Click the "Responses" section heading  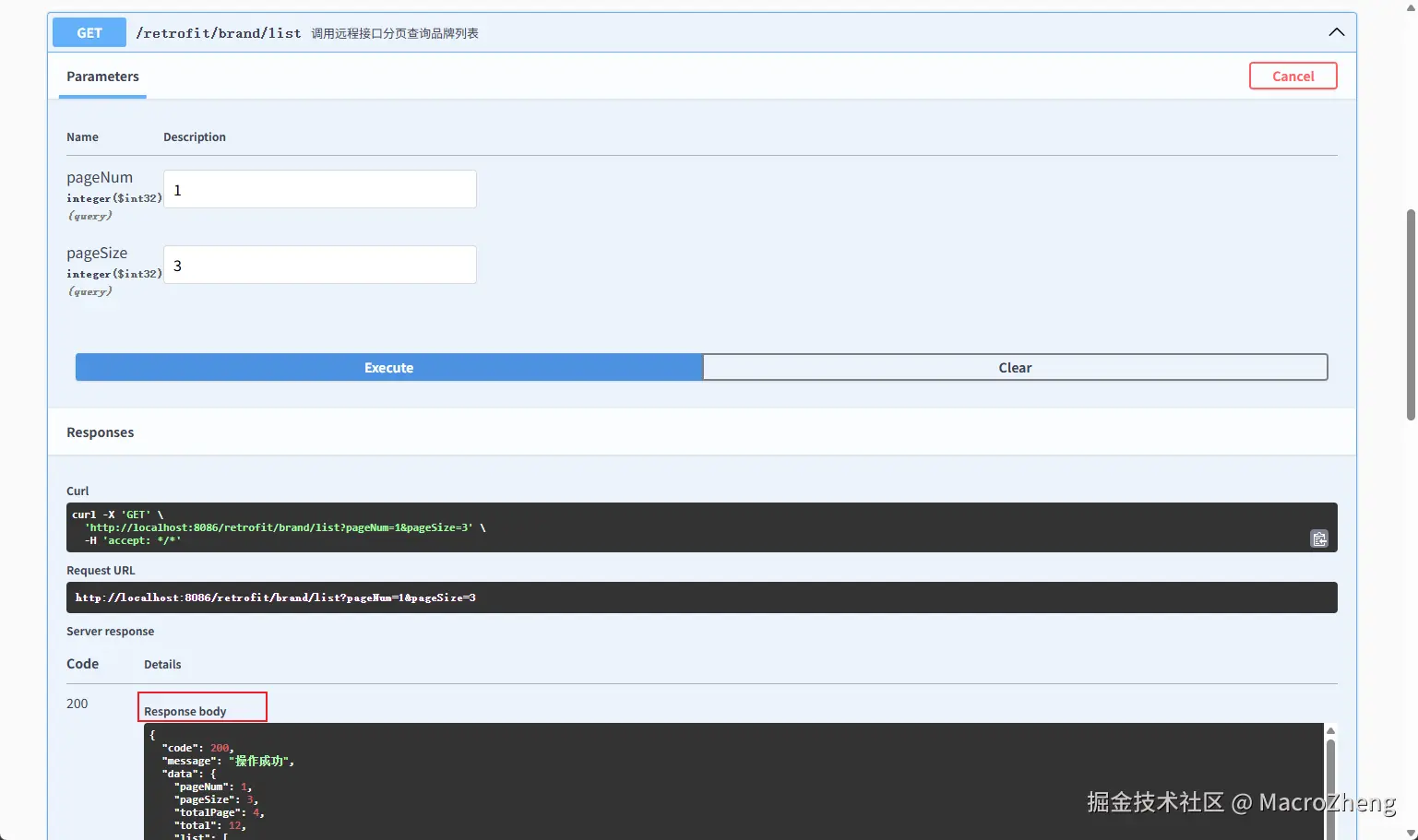(x=100, y=432)
